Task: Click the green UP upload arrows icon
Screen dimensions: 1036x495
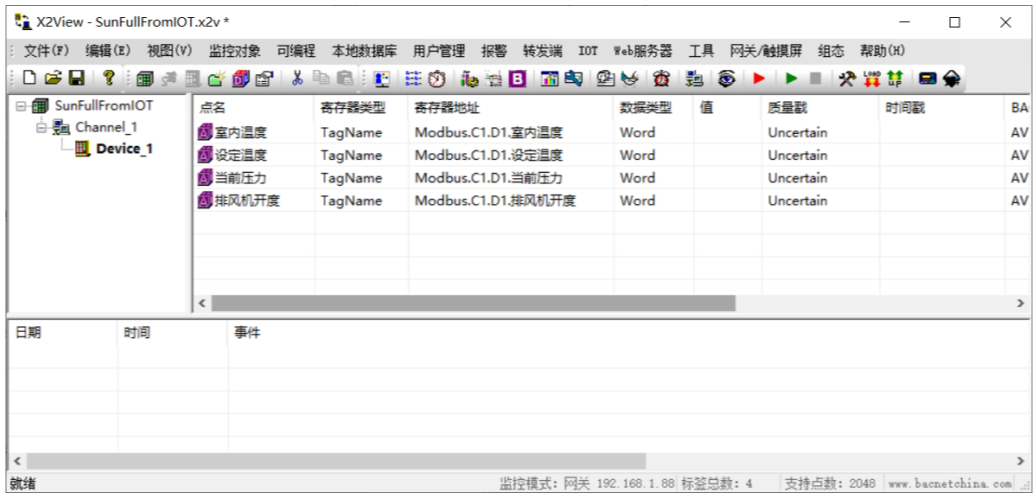Action: (895, 79)
